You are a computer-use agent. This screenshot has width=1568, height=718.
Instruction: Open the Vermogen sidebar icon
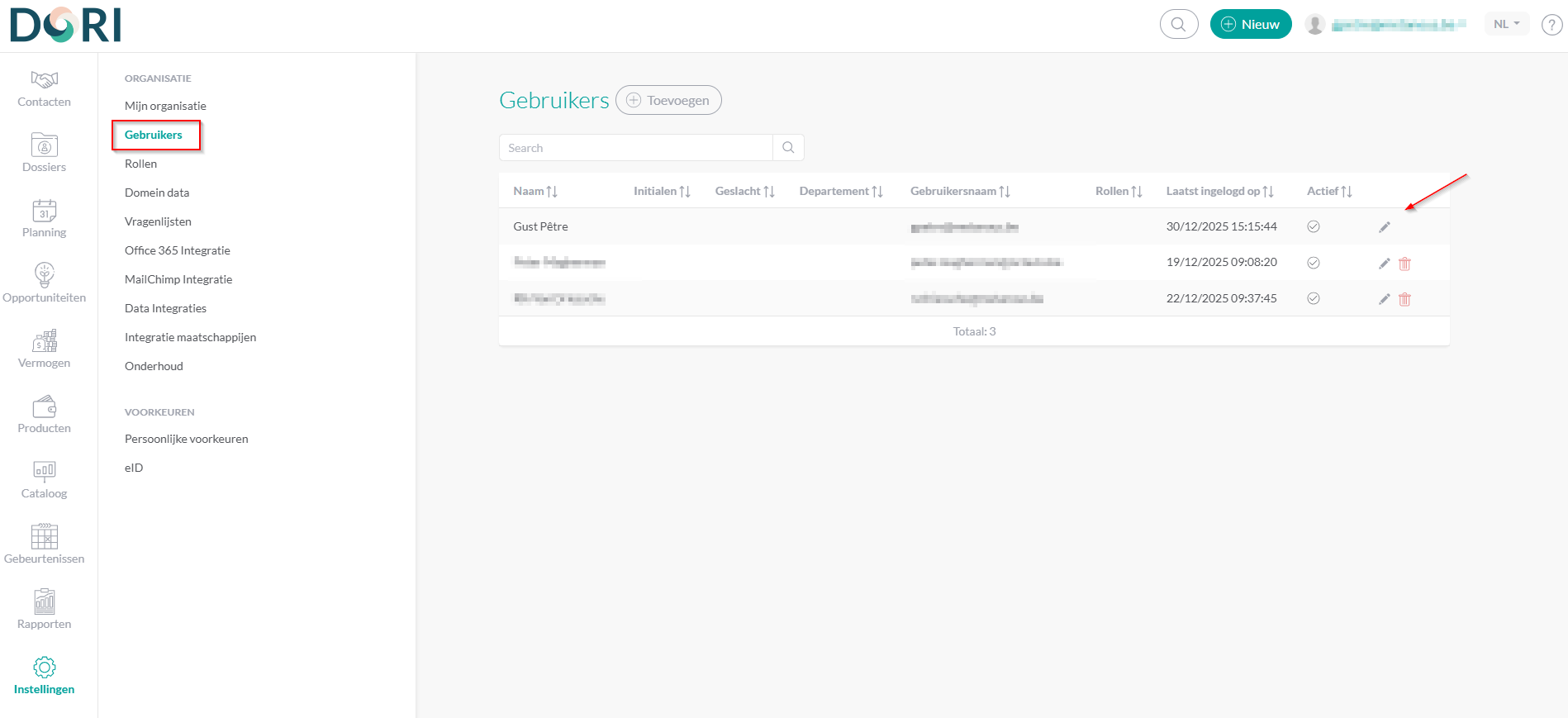click(45, 340)
